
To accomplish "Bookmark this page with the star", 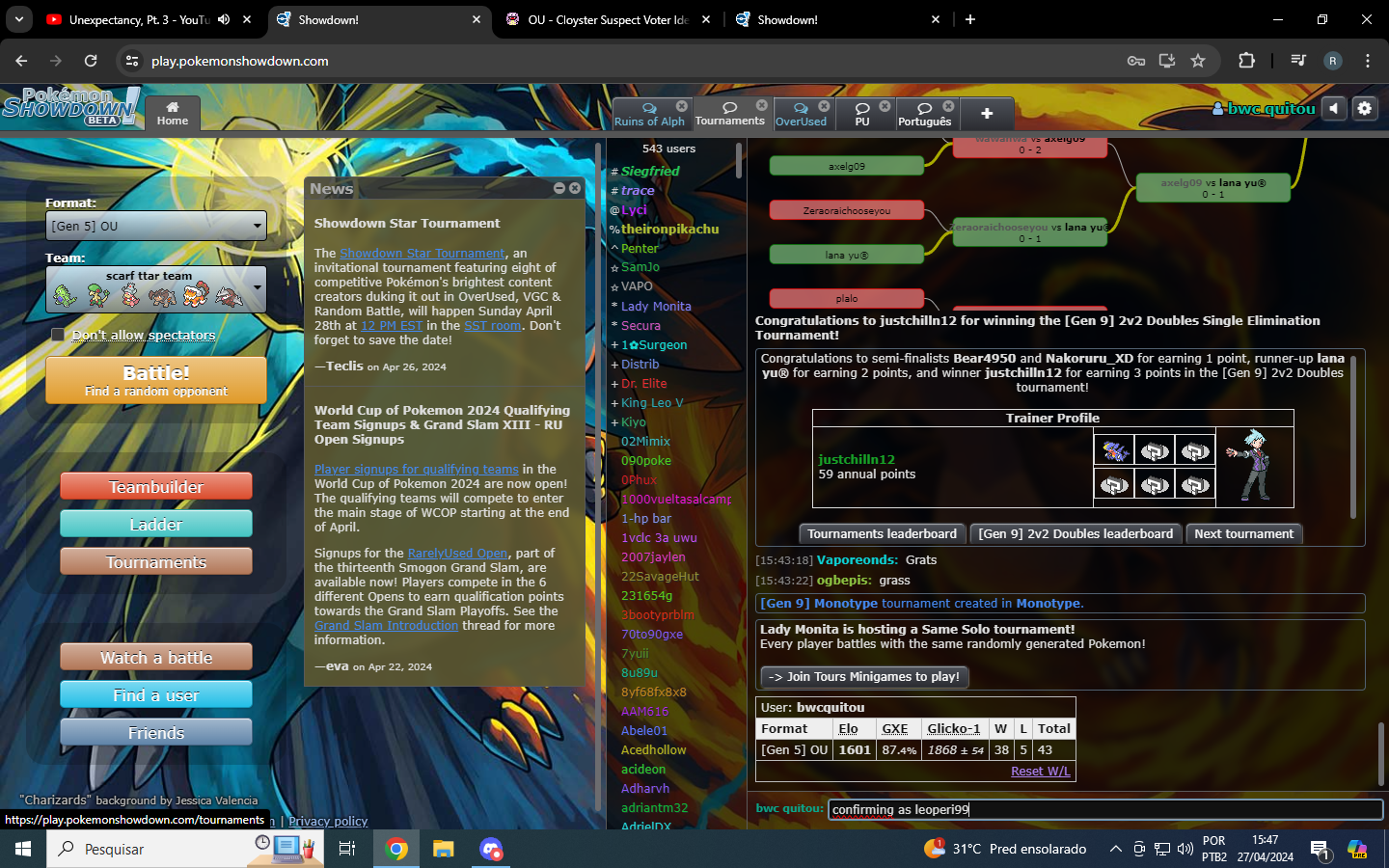I will point(1198,61).
